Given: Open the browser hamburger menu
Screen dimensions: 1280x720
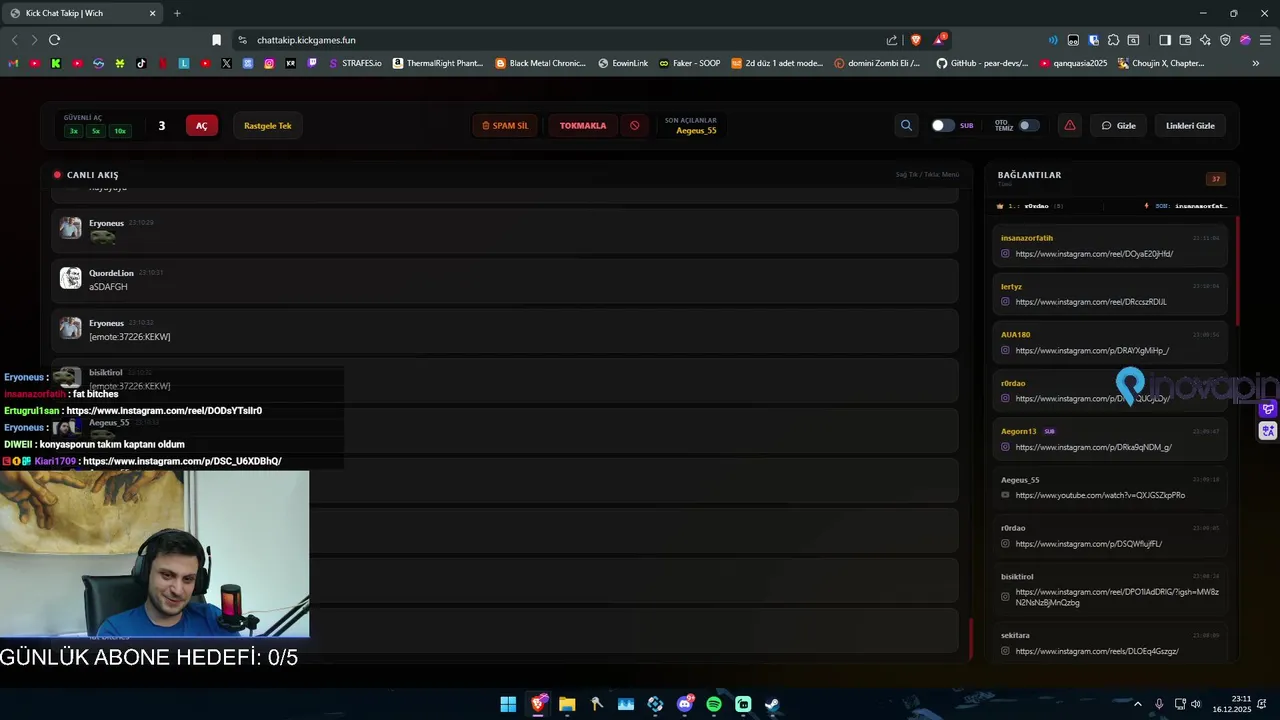Looking at the screenshot, I should (1265, 40).
